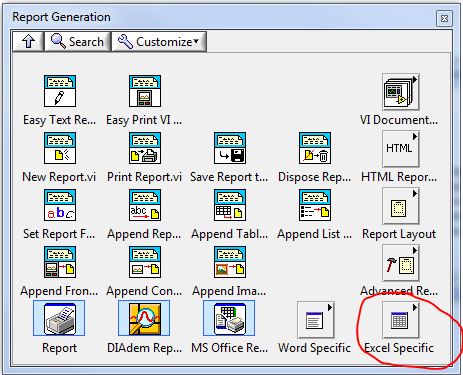463x375 pixels.
Task: Select the Easy Text Report VI icon
Action: click(60, 91)
